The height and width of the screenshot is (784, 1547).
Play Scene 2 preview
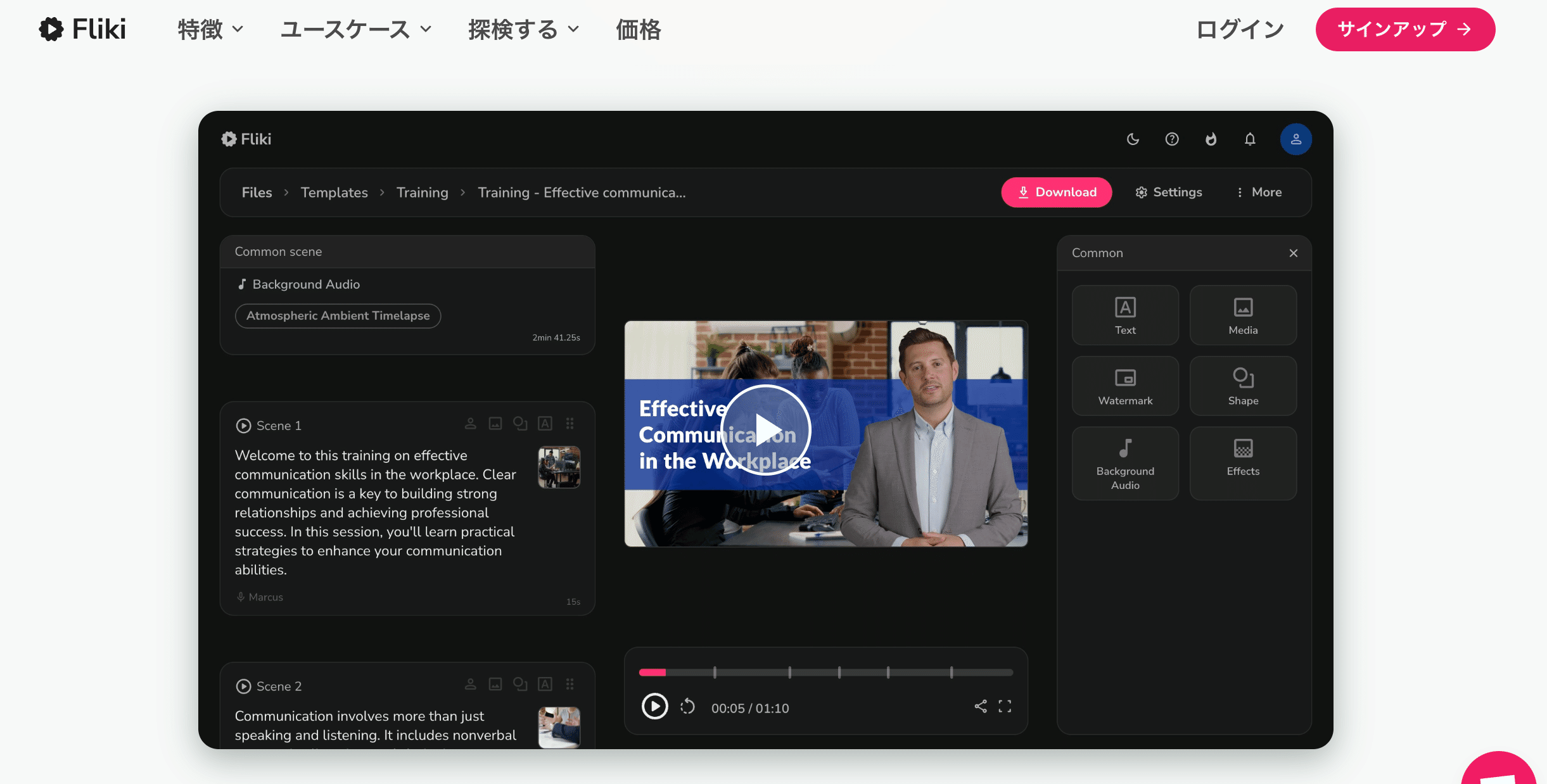(x=243, y=686)
